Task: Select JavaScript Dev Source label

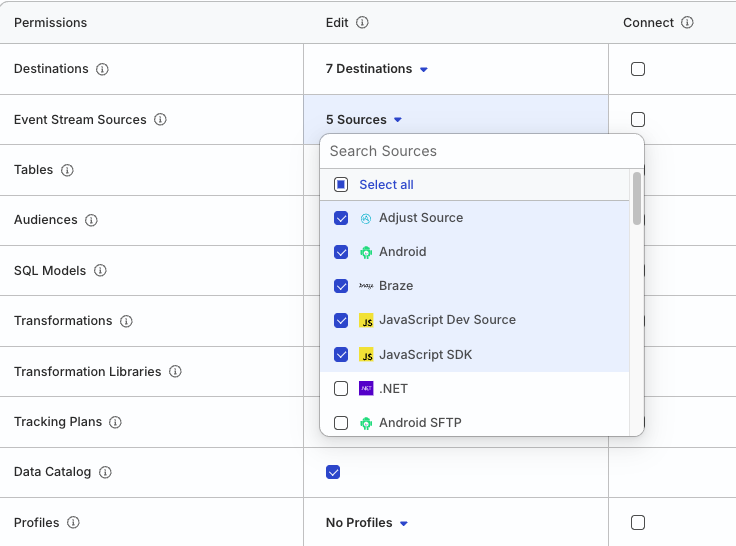Action: (447, 320)
